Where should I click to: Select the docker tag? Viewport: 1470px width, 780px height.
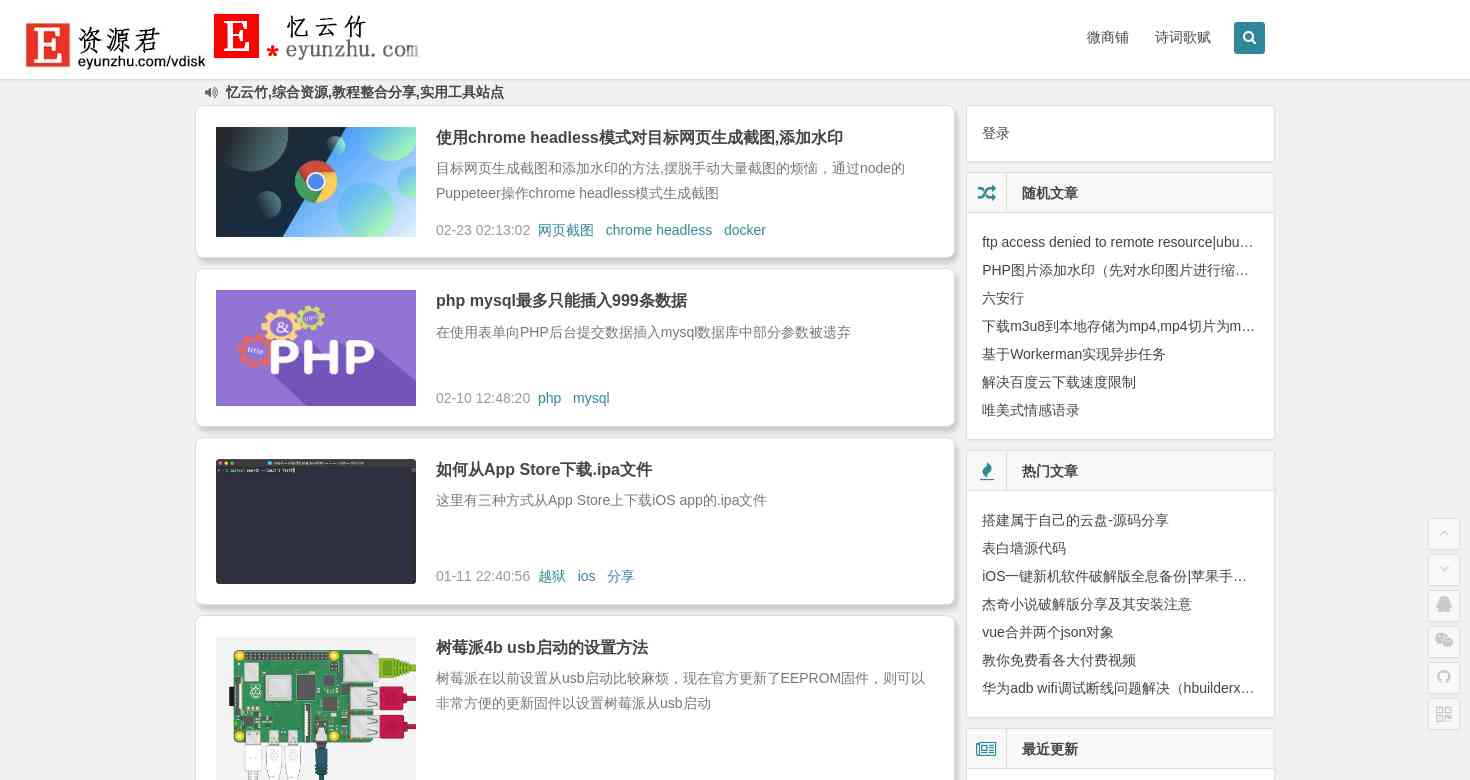(x=745, y=230)
